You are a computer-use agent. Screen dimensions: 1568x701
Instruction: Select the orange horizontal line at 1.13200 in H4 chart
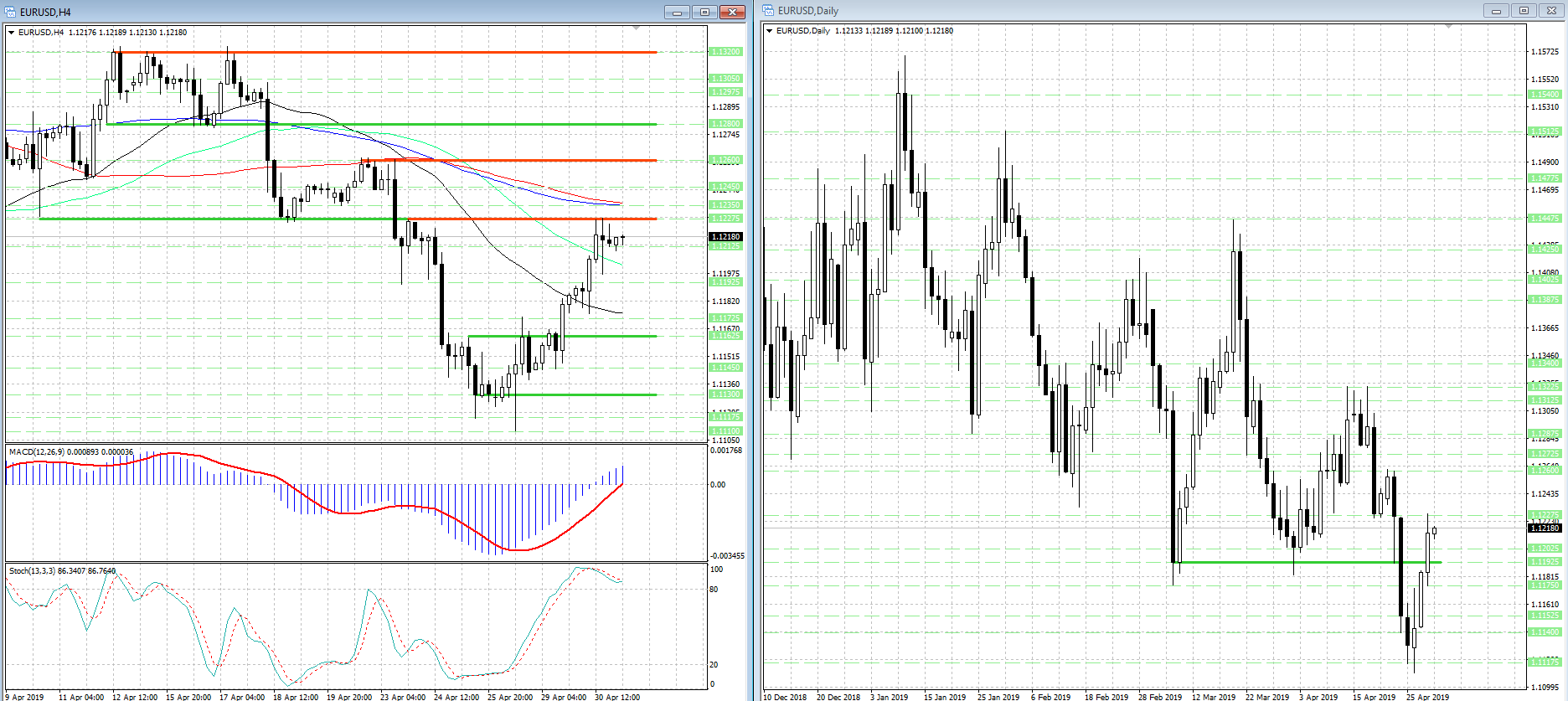(x=385, y=52)
